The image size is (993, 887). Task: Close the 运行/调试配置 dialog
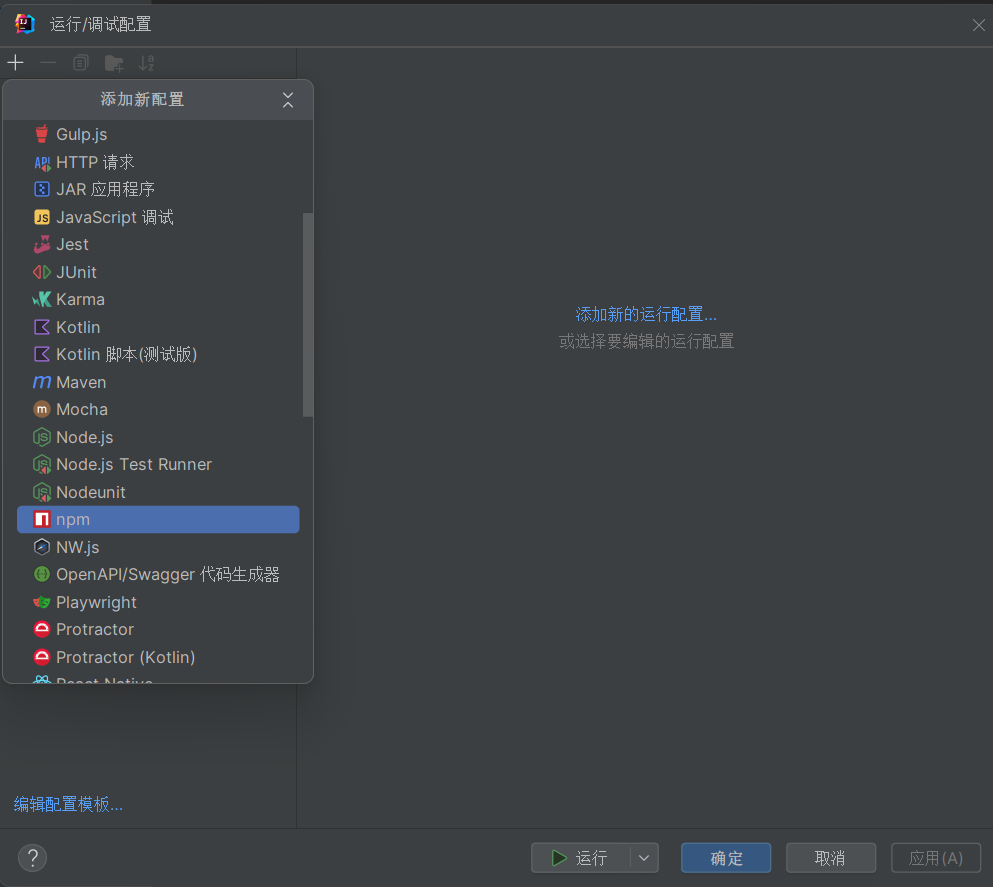click(978, 25)
